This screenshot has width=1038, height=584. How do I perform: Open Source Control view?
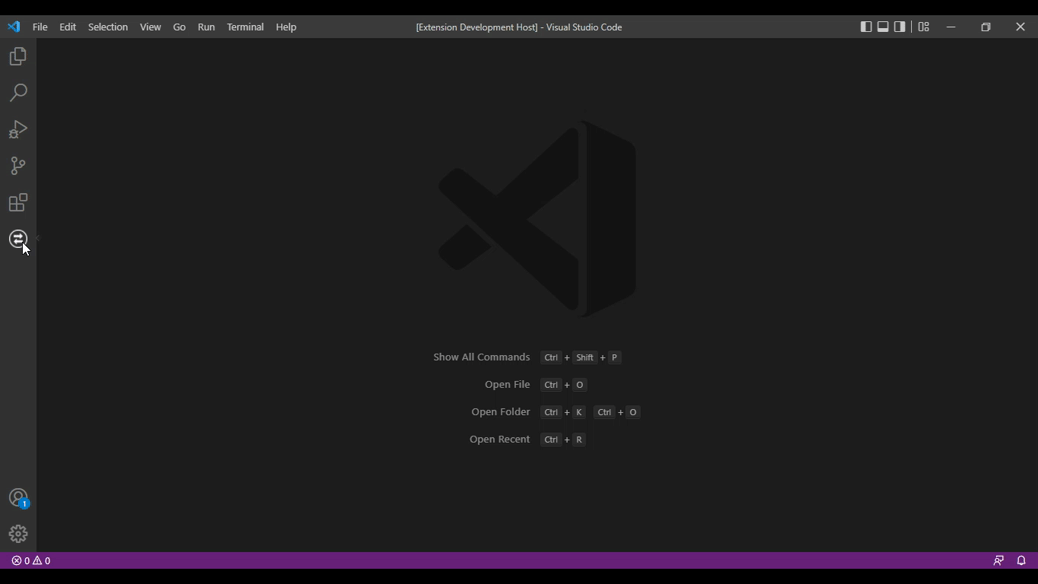point(18,166)
